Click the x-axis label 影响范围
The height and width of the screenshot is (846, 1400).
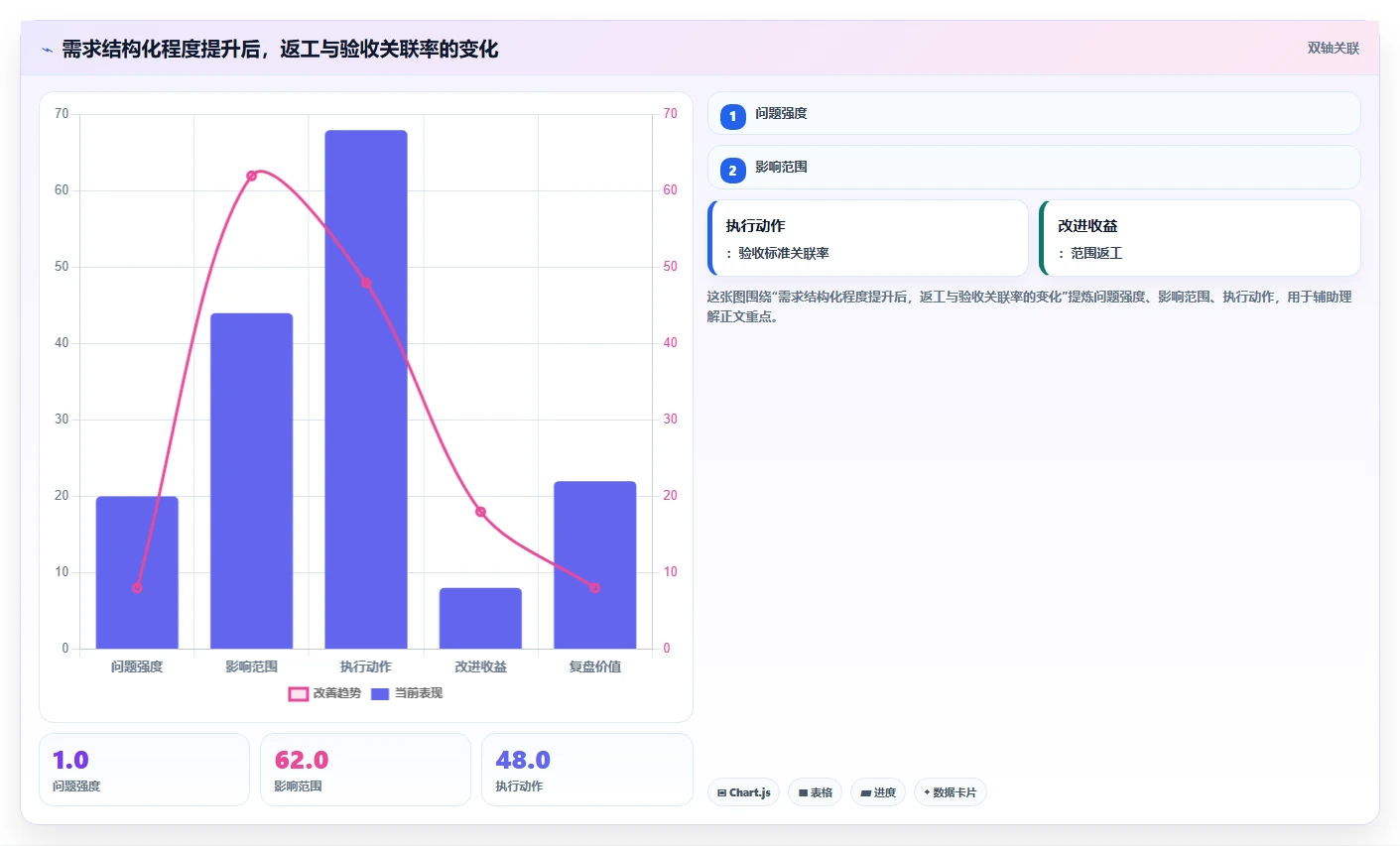[x=251, y=666]
